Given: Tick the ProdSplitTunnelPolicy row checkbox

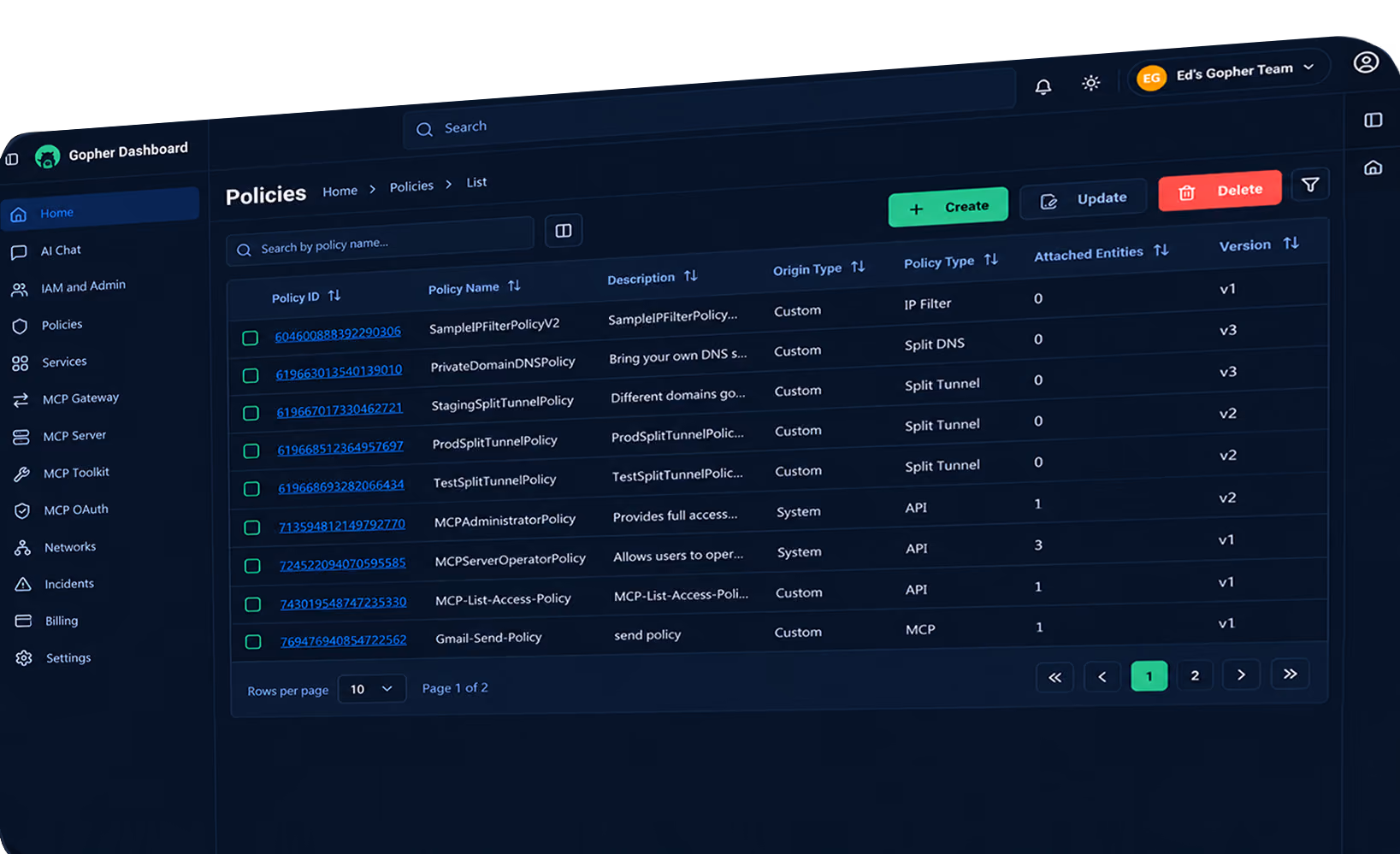Looking at the screenshot, I should click(251, 451).
